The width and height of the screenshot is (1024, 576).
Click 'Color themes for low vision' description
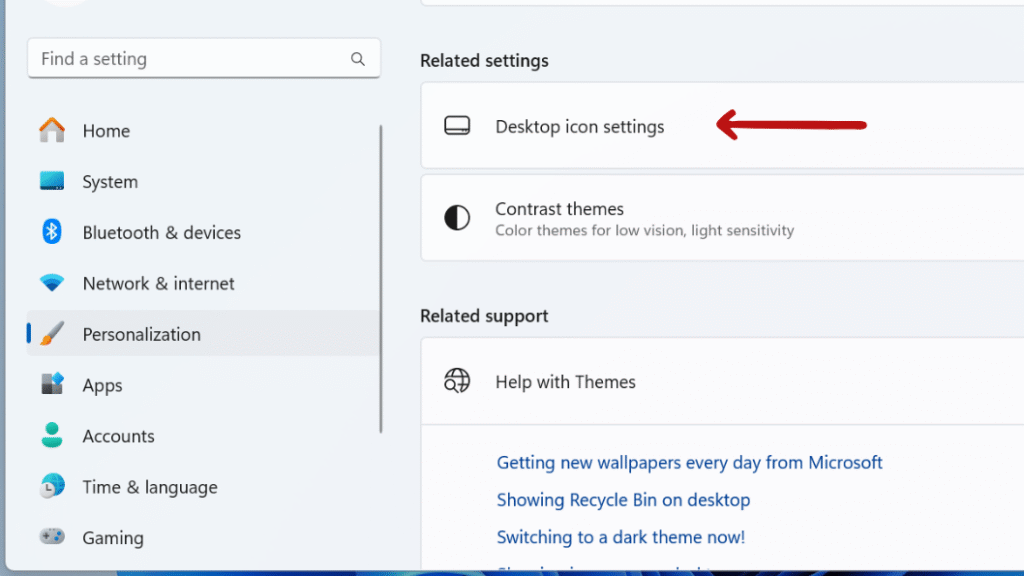click(645, 231)
